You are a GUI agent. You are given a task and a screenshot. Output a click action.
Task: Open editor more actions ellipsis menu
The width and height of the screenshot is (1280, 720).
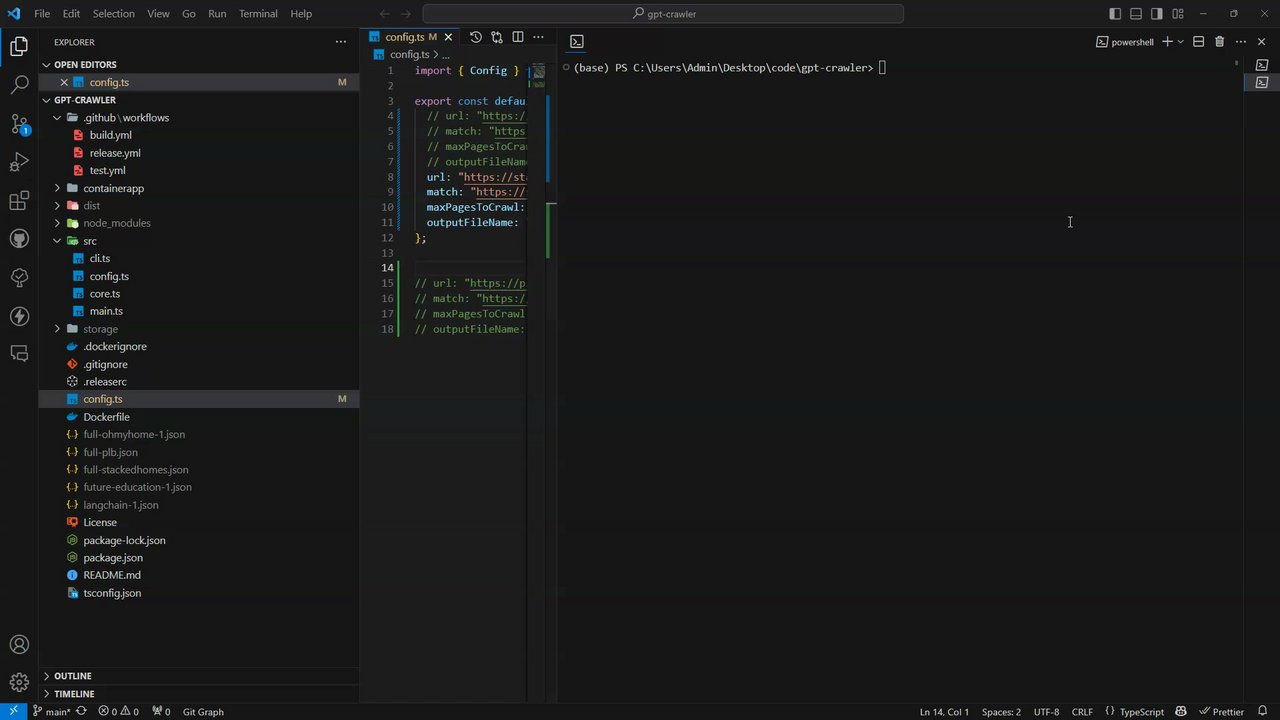click(538, 37)
